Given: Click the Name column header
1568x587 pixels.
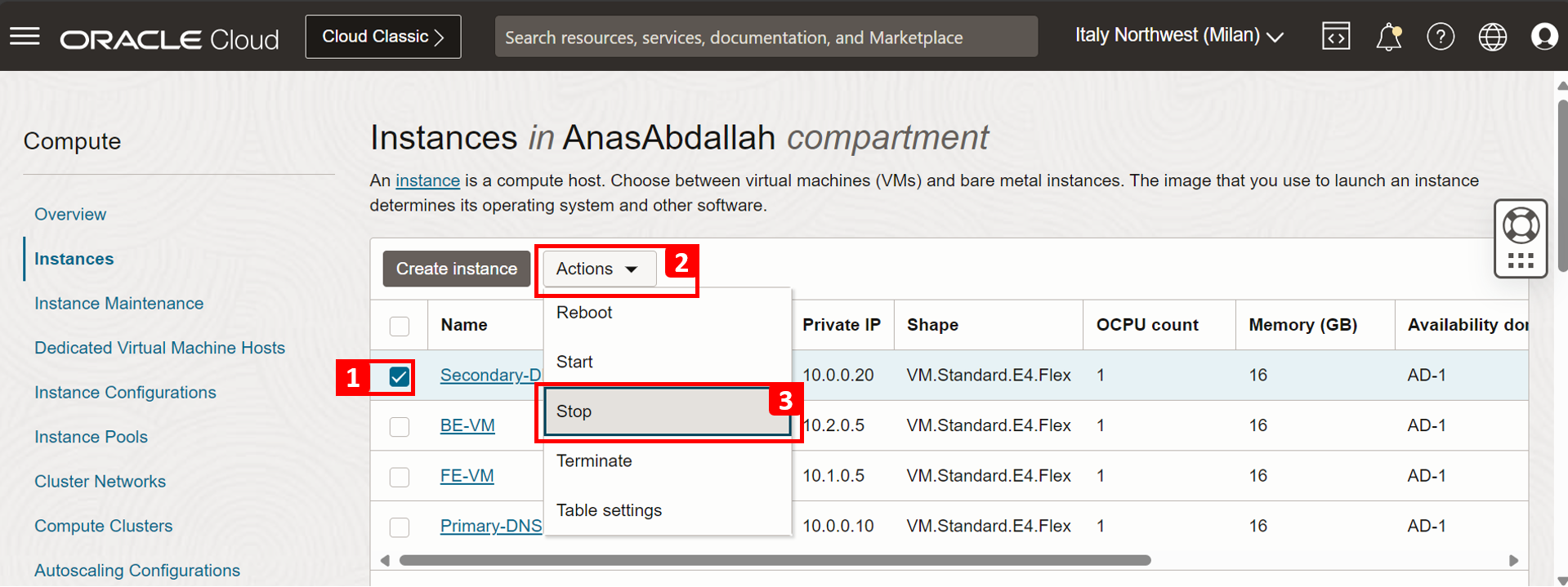Looking at the screenshot, I should pyautogui.click(x=464, y=325).
